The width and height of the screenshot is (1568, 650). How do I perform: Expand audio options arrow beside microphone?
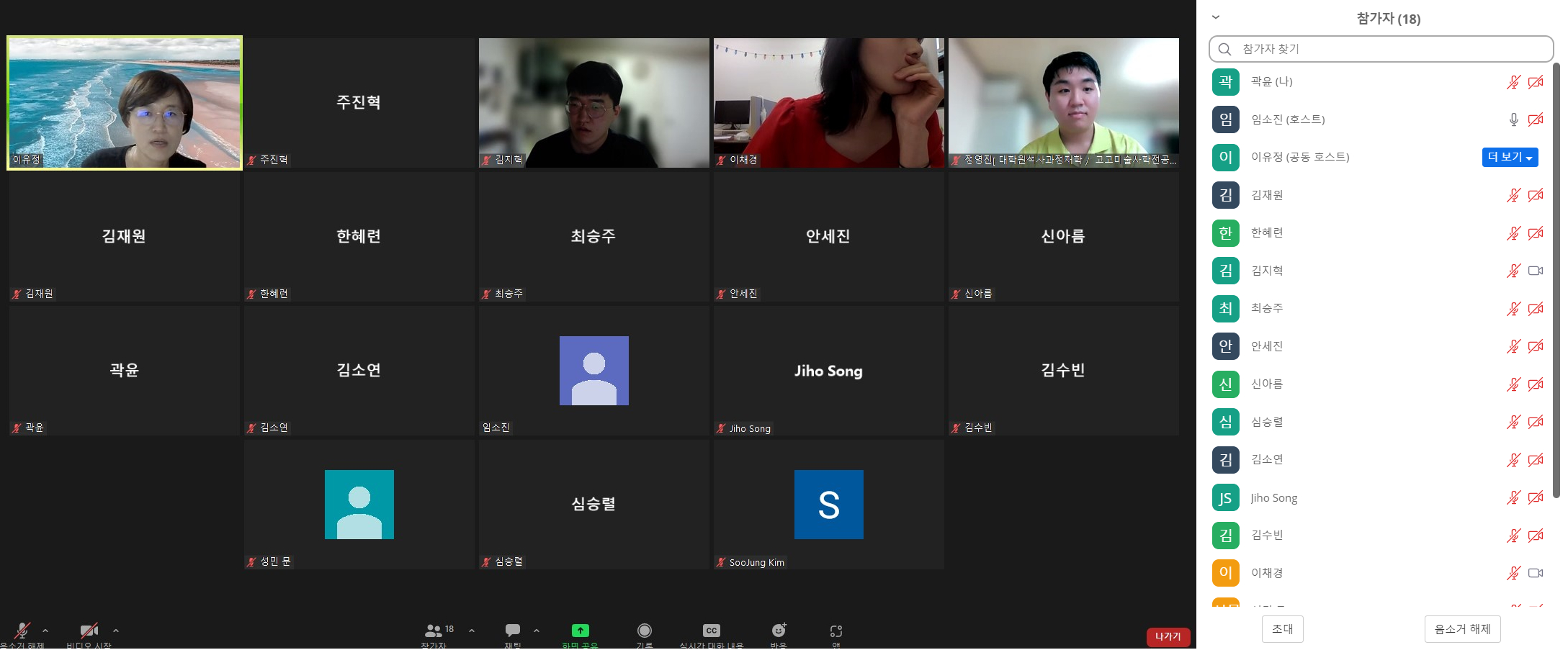pos(45,631)
